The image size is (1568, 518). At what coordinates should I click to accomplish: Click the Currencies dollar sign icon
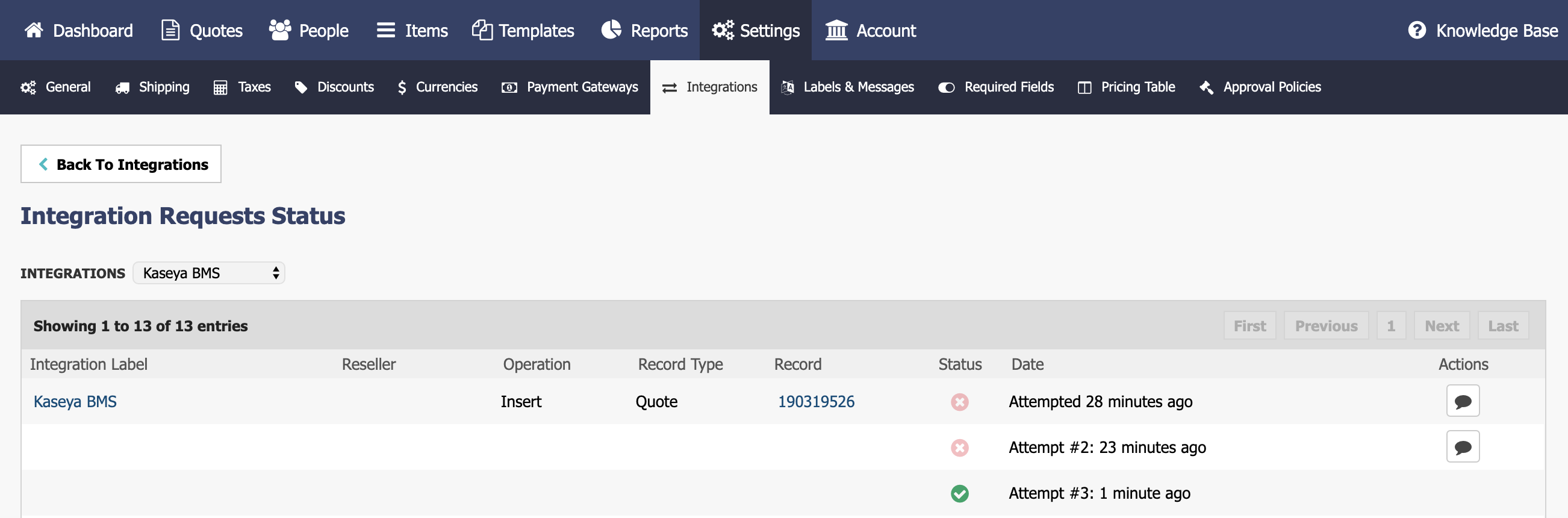(x=402, y=88)
